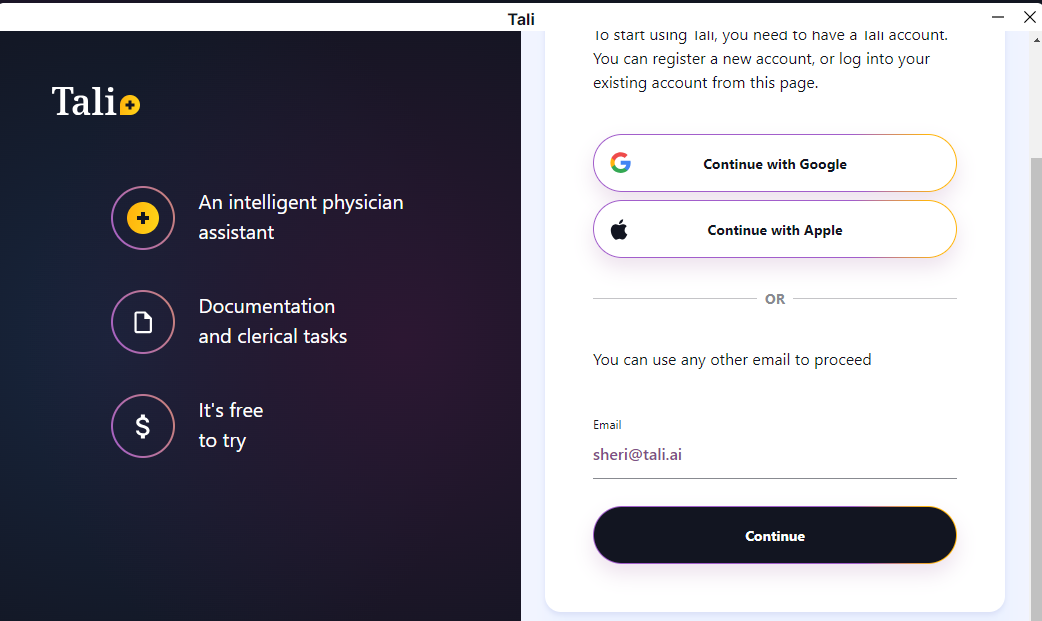Close the Tali window

pos(1029,17)
